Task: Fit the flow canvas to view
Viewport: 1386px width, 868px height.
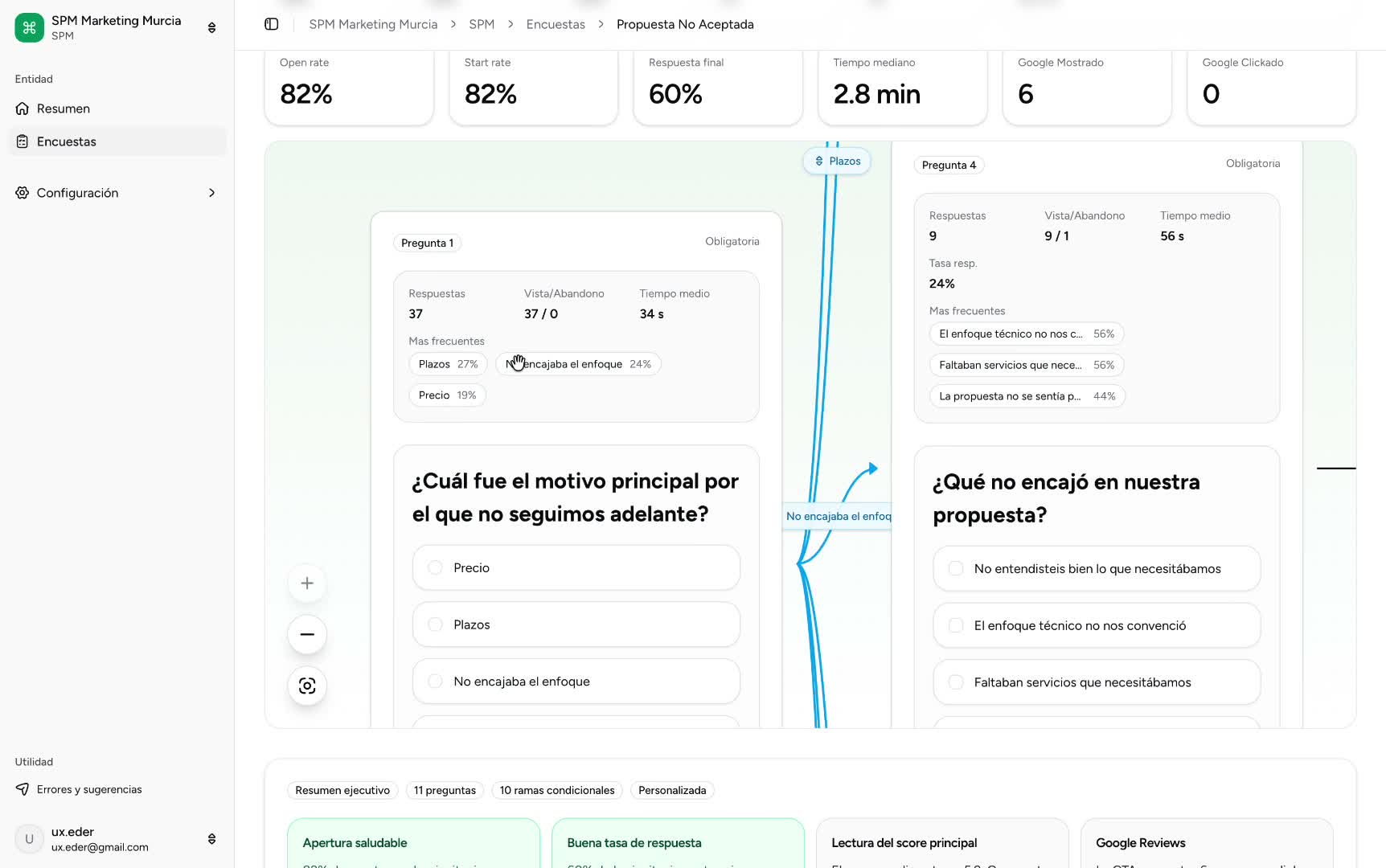Action: point(307,686)
